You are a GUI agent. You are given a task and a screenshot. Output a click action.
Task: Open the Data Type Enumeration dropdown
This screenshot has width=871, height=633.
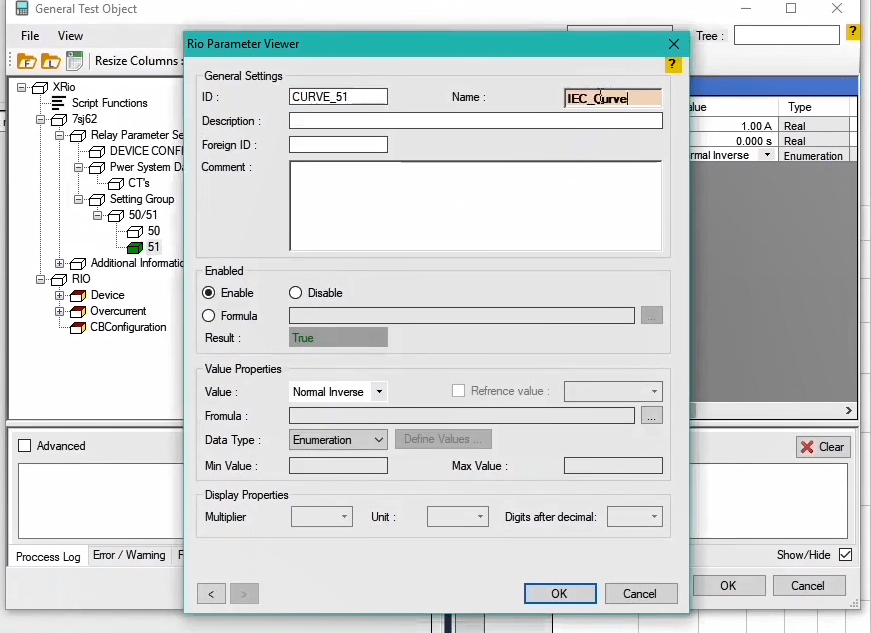coord(378,440)
